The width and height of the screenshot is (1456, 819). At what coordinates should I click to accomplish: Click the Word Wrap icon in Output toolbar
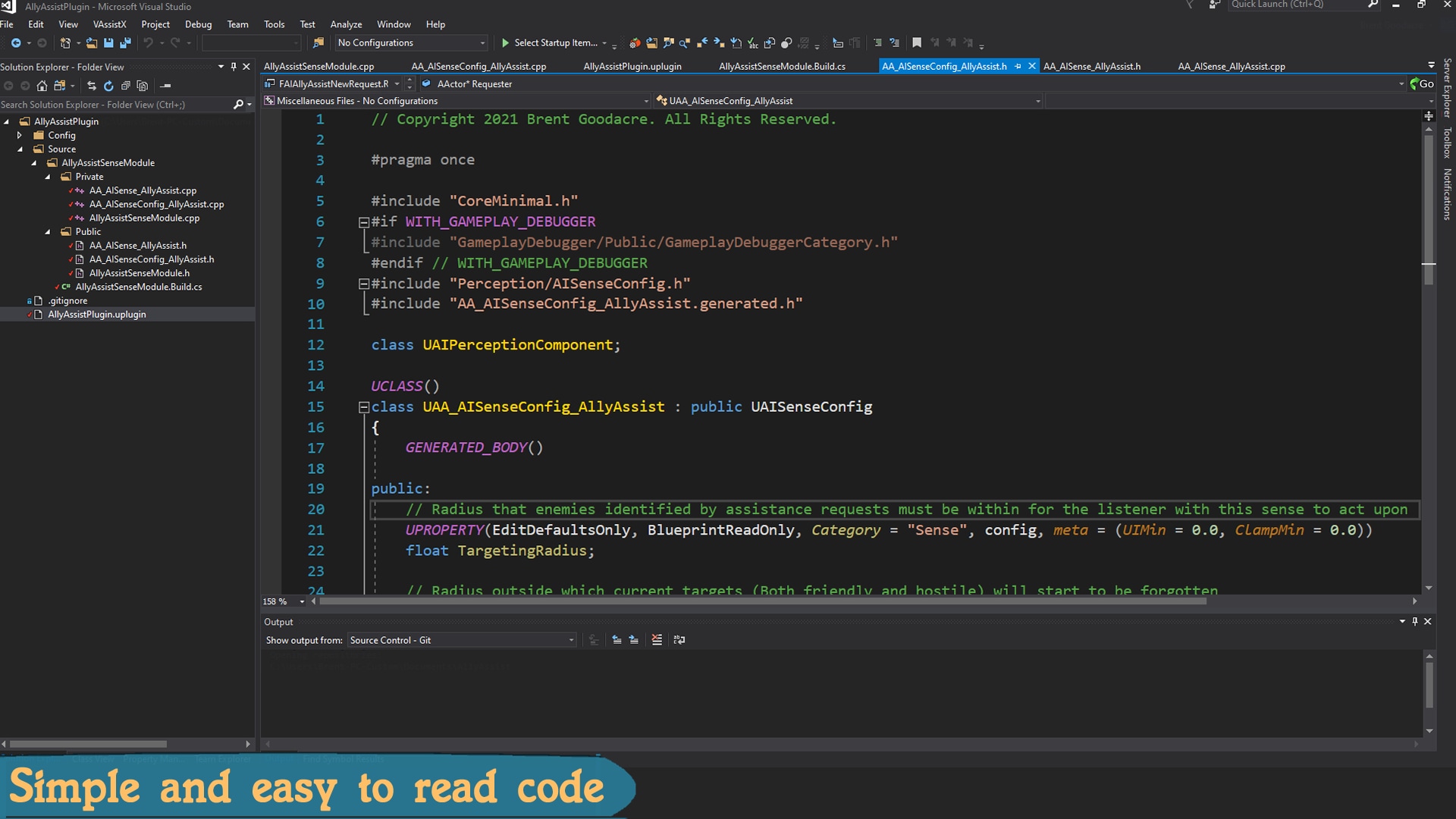pyautogui.click(x=679, y=640)
